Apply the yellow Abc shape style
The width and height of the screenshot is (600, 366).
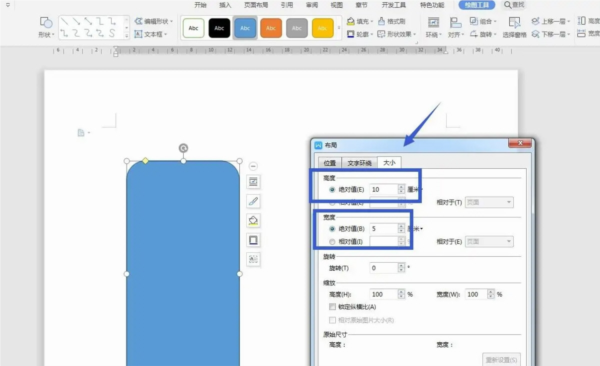[323, 28]
